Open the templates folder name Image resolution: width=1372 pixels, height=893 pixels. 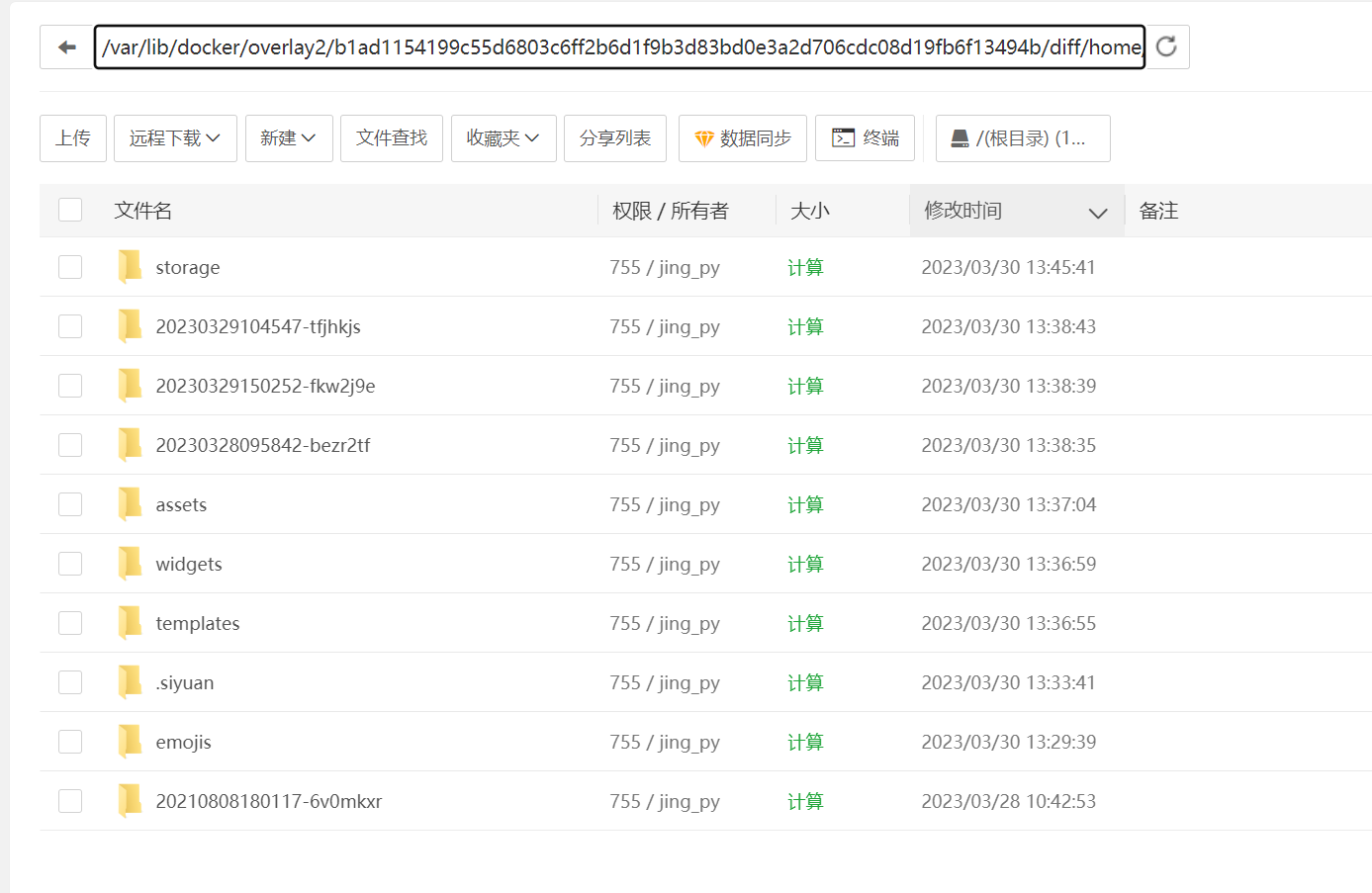[x=198, y=623]
